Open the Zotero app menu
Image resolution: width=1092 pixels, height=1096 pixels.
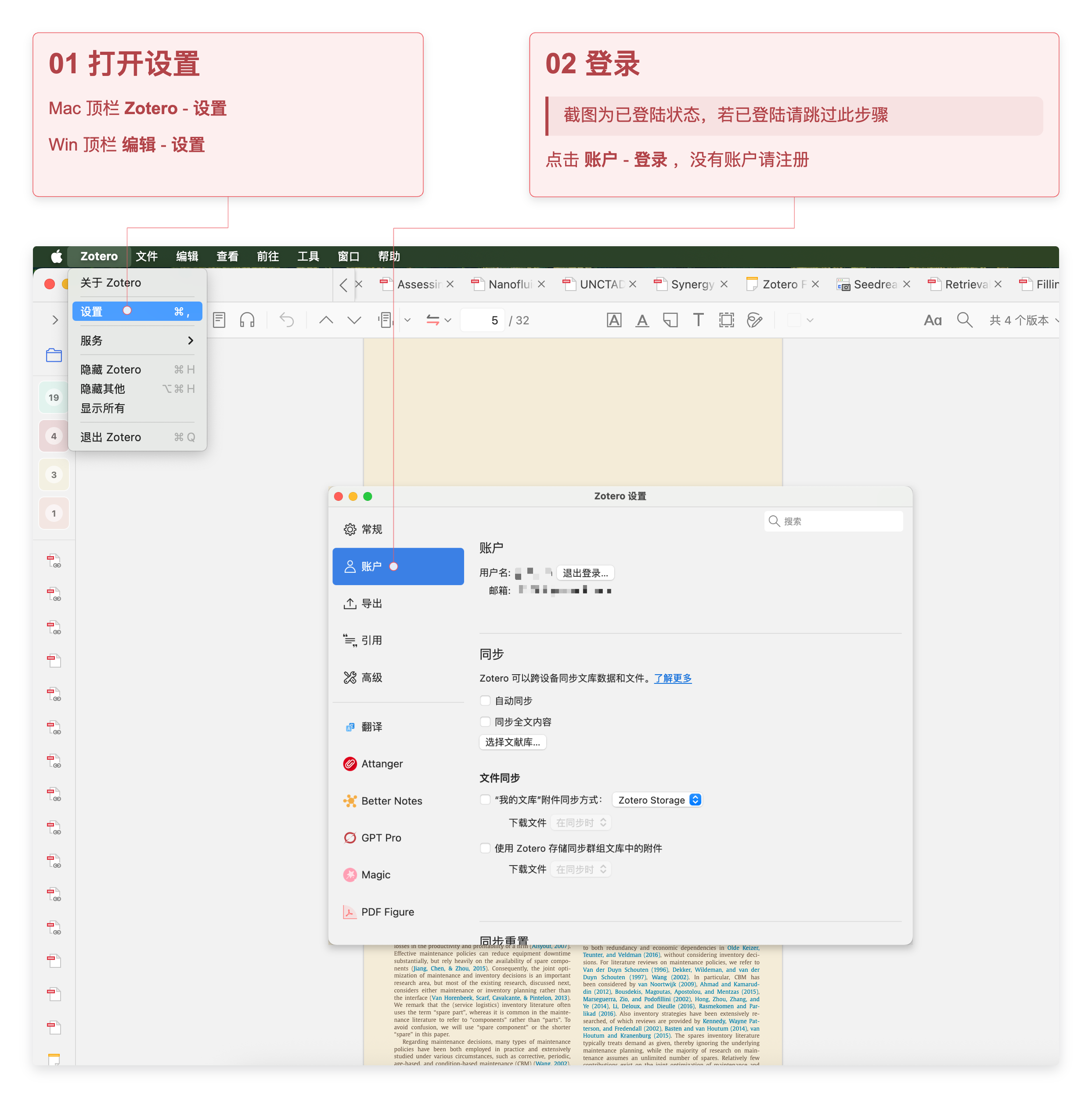99,256
